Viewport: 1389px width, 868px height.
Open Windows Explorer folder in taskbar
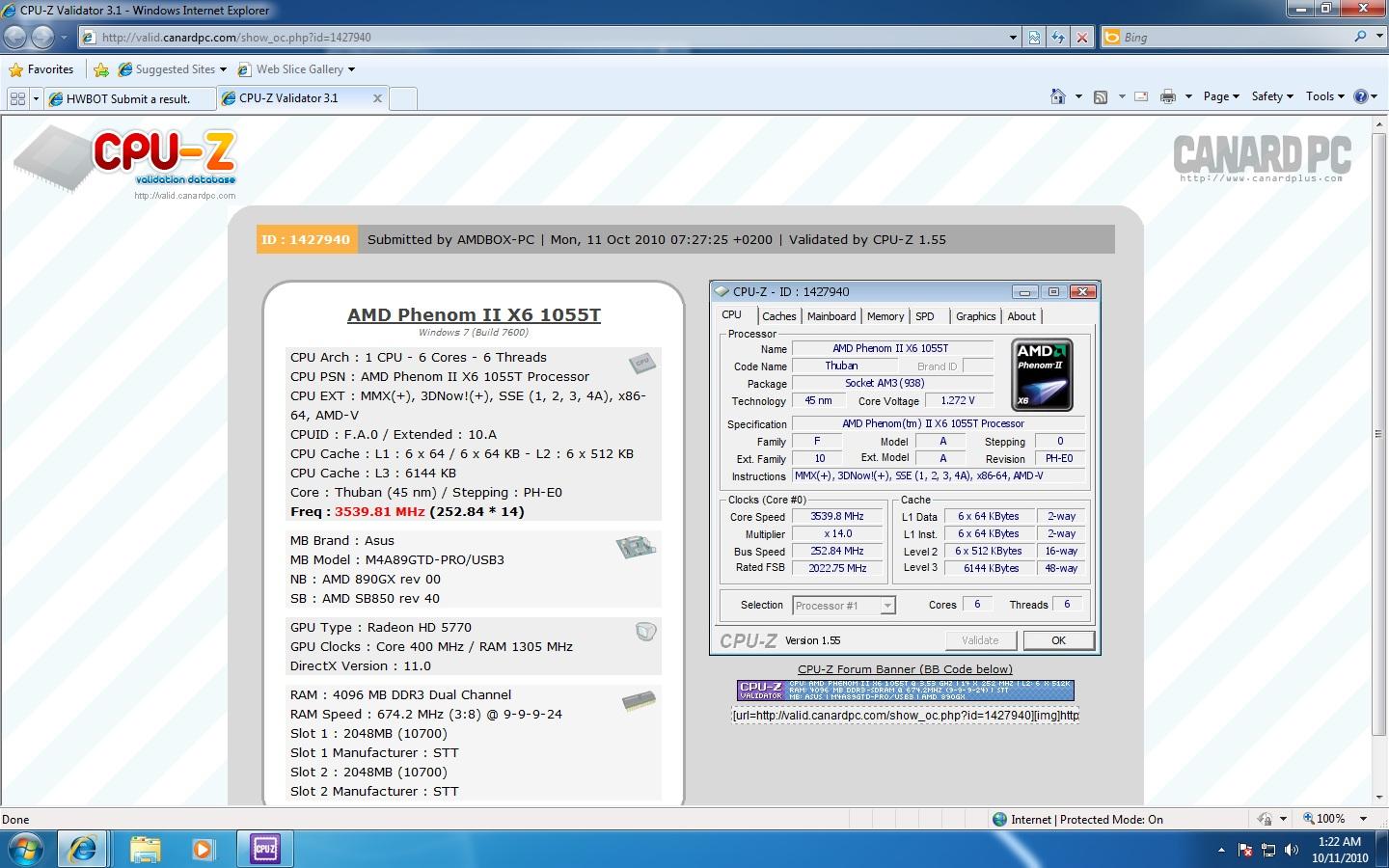tap(145, 850)
